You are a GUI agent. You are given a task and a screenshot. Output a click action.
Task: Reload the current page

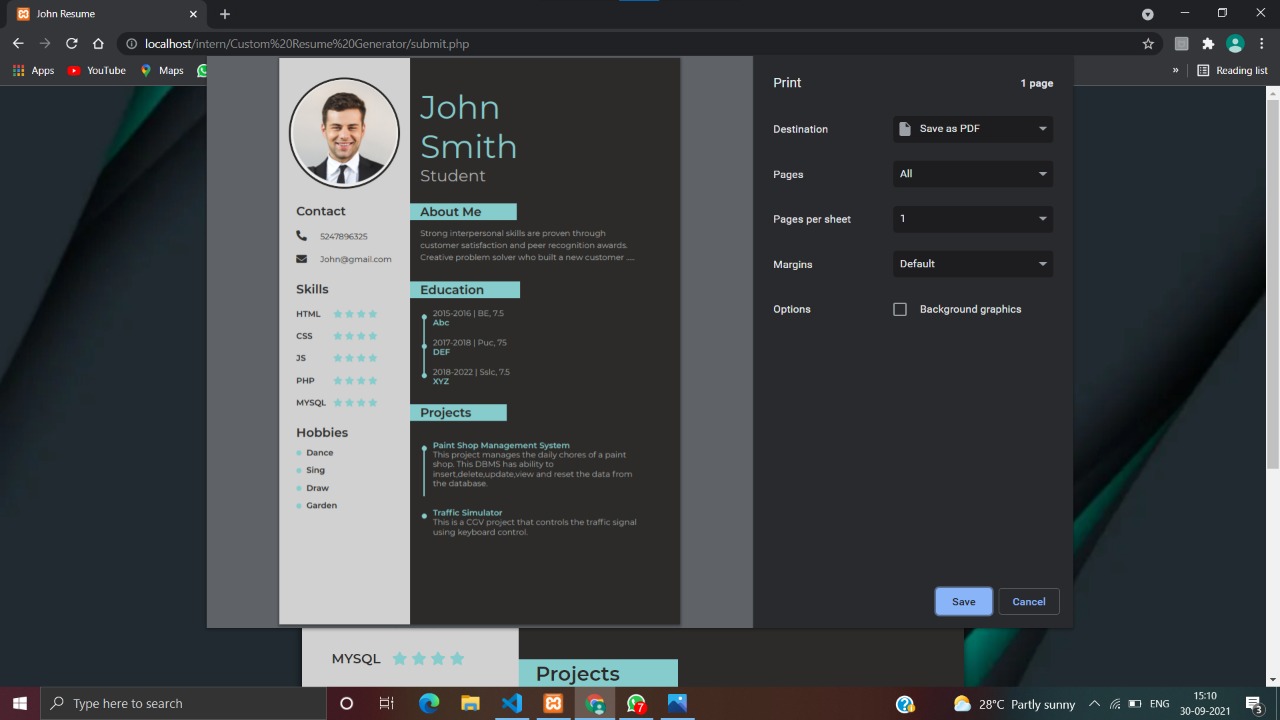pyautogui.click(x=72, y=44)
